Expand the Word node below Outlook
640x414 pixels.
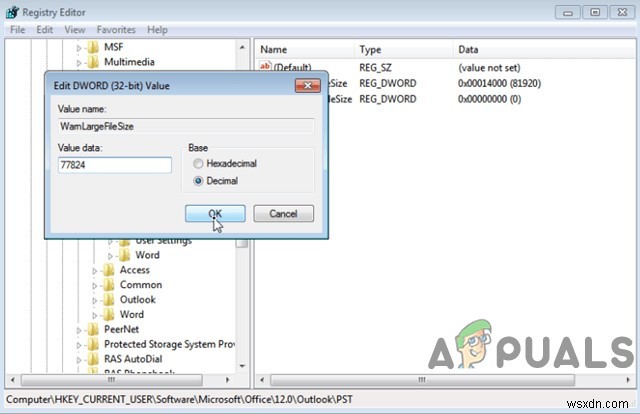point(95,315)
